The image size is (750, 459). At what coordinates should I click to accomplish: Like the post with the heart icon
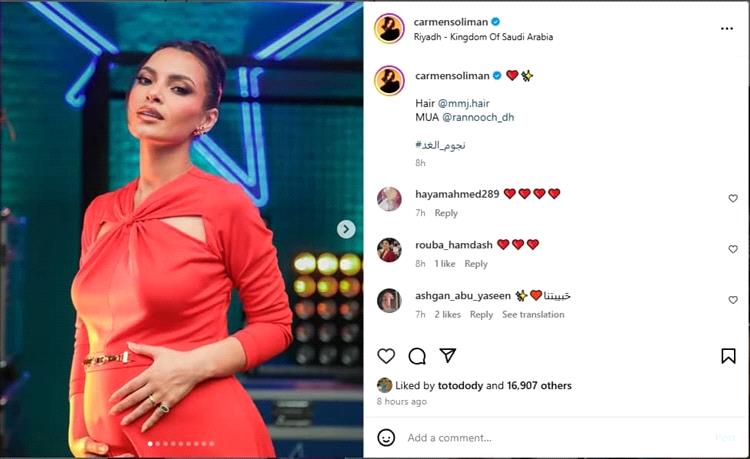pyautogui.click(x=386, y=356)
